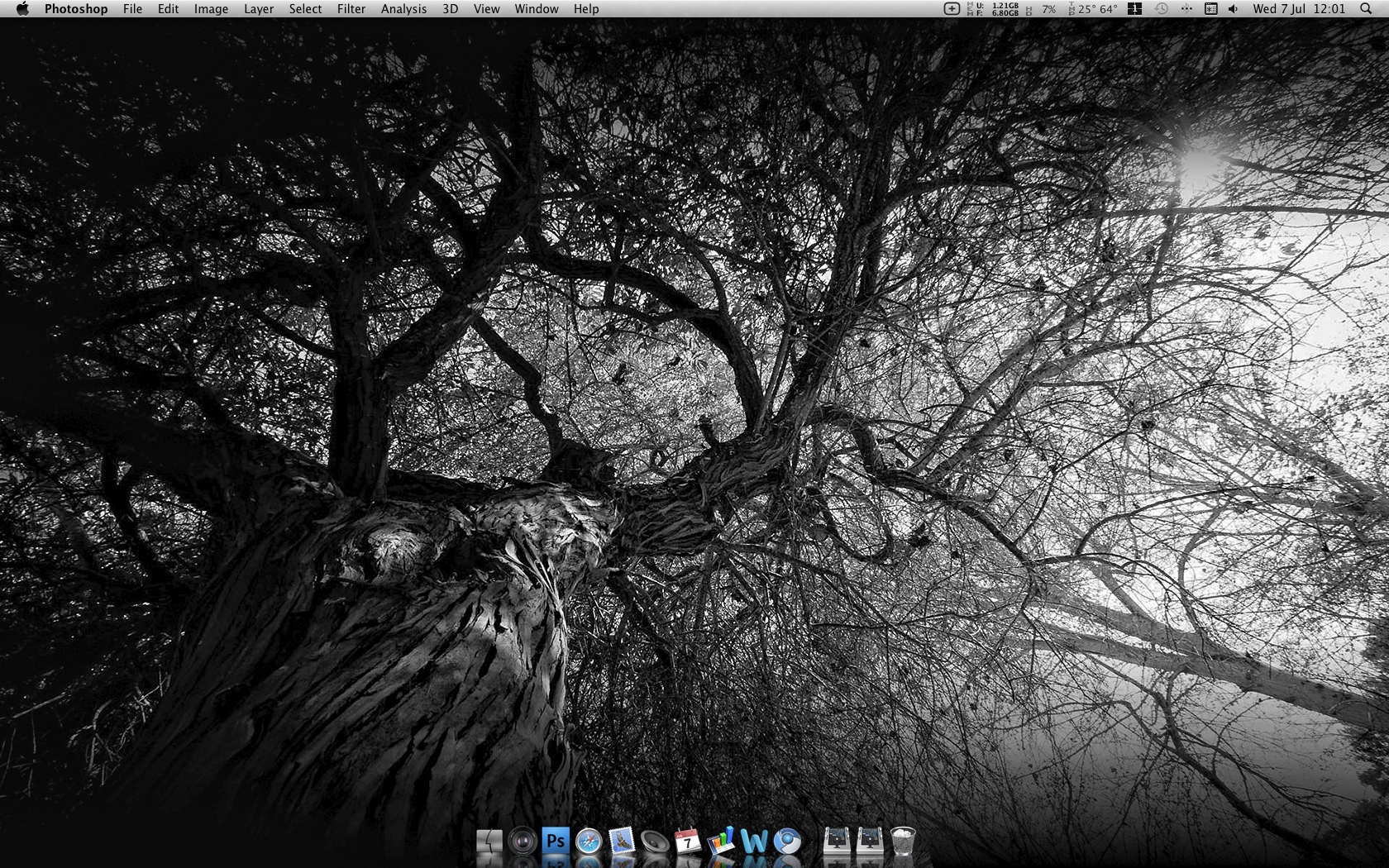This screenshot has width=1389, height=868.
Task: Open the Layer menu
Action: pos(259,9)
